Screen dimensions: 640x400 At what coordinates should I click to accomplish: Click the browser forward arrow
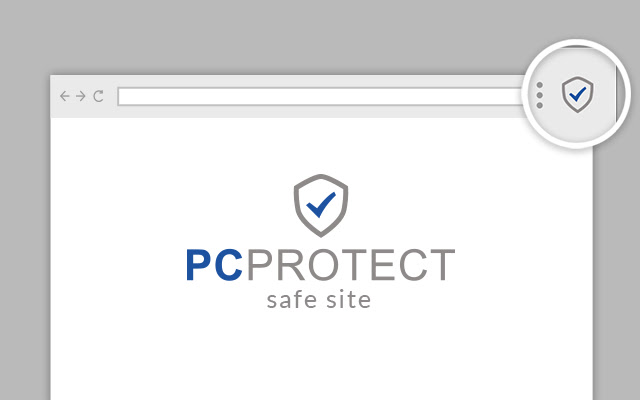[81, 96]
